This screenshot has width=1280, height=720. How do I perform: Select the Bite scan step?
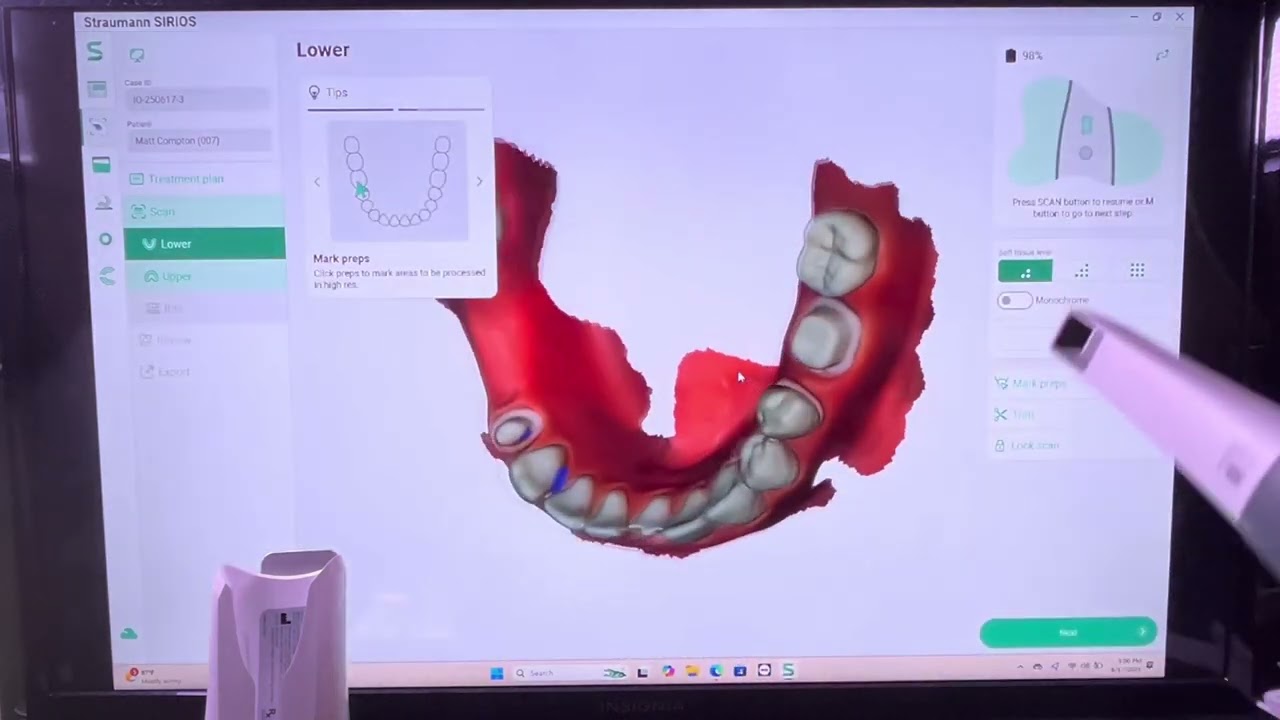pos(206,308)
